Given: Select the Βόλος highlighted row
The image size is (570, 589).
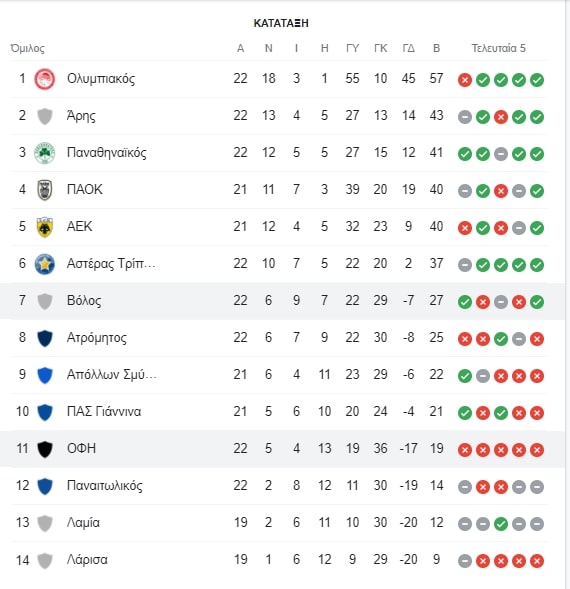Looking at the screenshot, I should point(282,301).
